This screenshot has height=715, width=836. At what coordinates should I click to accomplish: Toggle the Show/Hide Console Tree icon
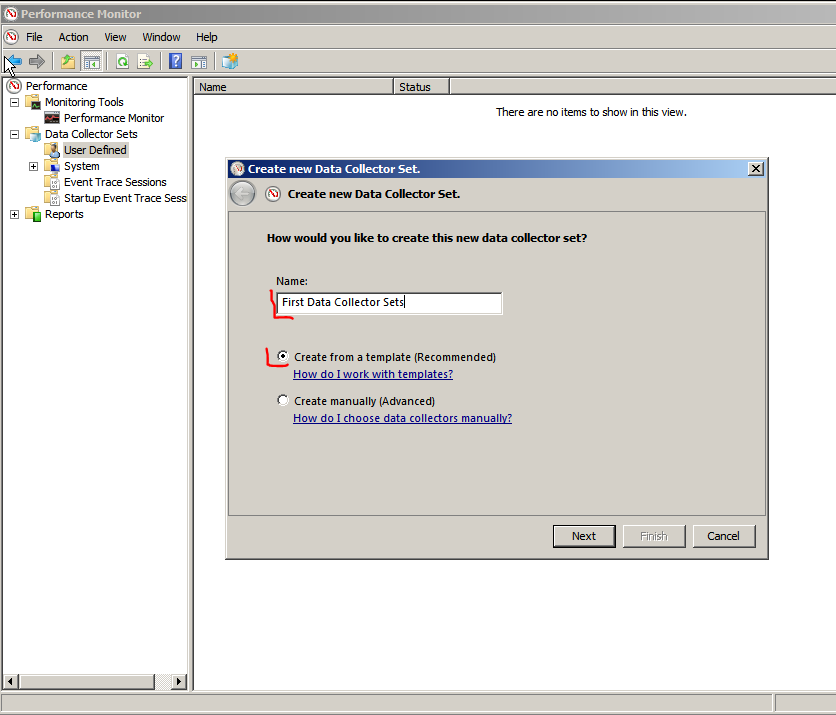click(x=92, y=62)
